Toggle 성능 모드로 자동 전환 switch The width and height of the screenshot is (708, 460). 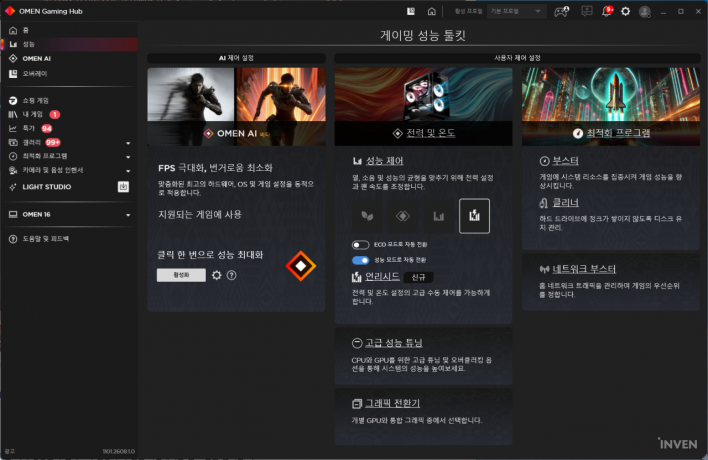click(360, 260)
